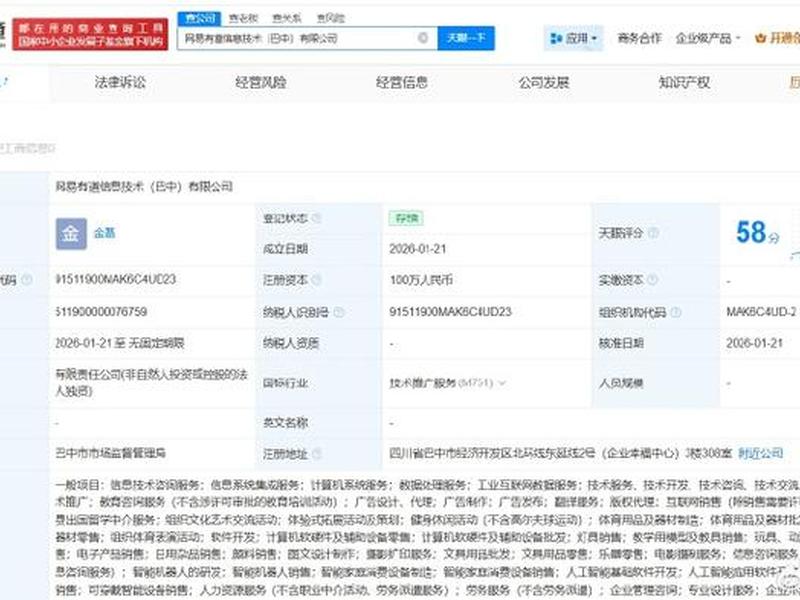
Task: Click help icon beside 代码 in left column
Action: coord(27,280)
